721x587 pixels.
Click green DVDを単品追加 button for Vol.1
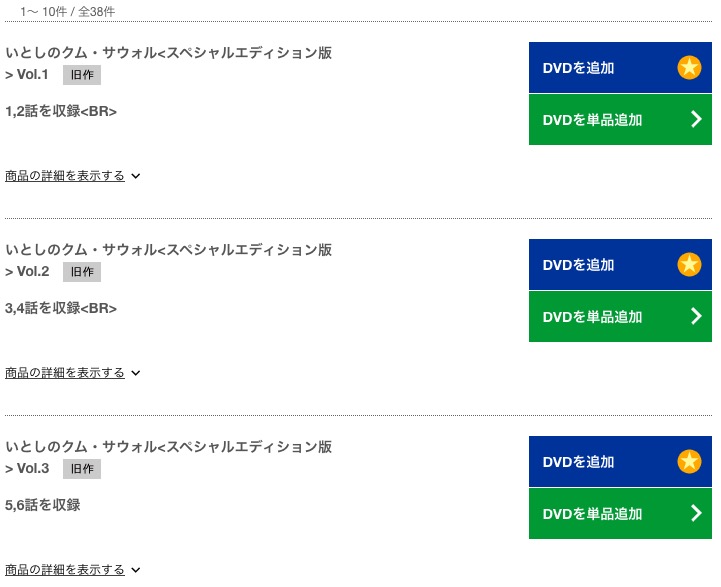point(620,120)
